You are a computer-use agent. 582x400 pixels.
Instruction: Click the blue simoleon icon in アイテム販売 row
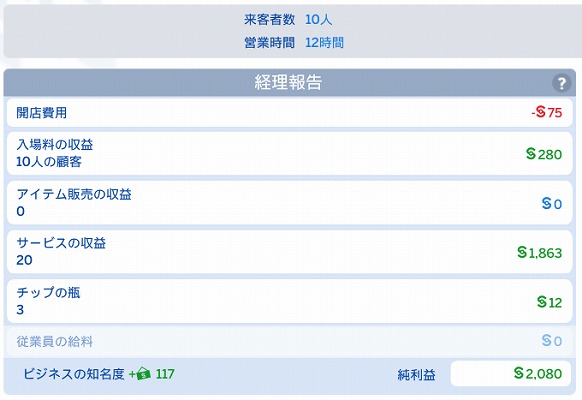[x=546, y=203]
